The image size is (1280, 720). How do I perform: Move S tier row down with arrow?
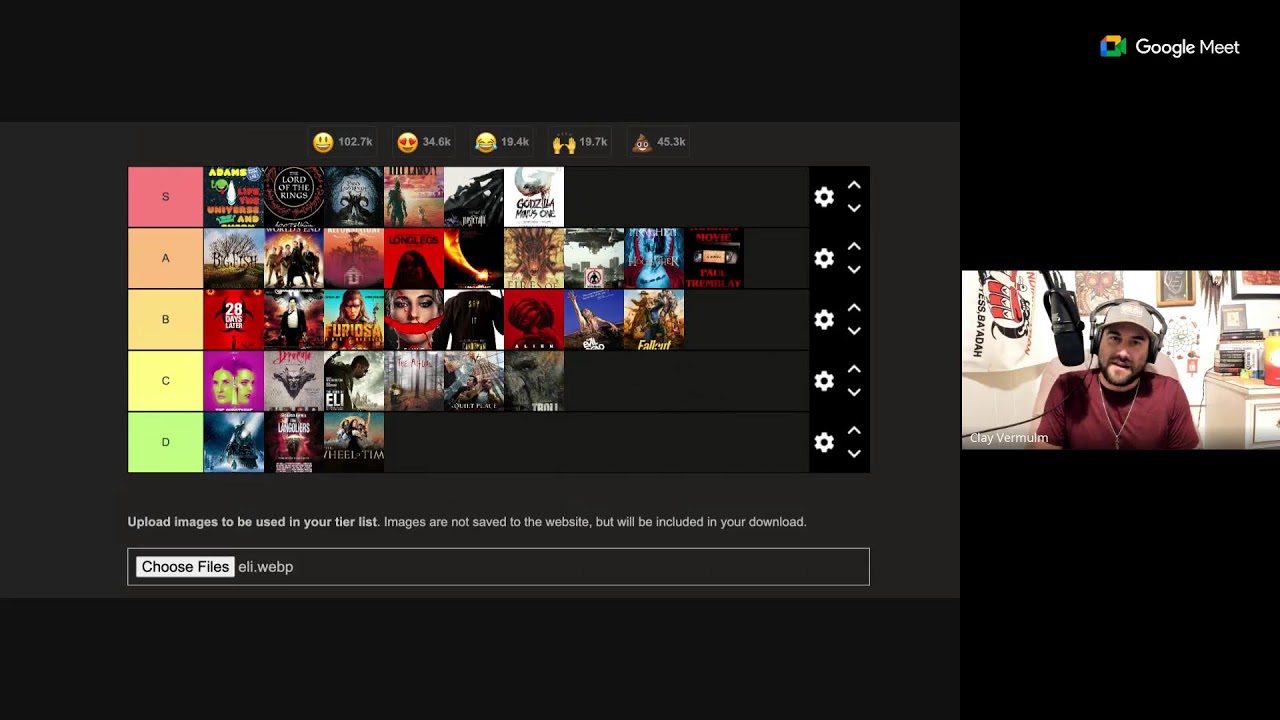pos(854,208)
